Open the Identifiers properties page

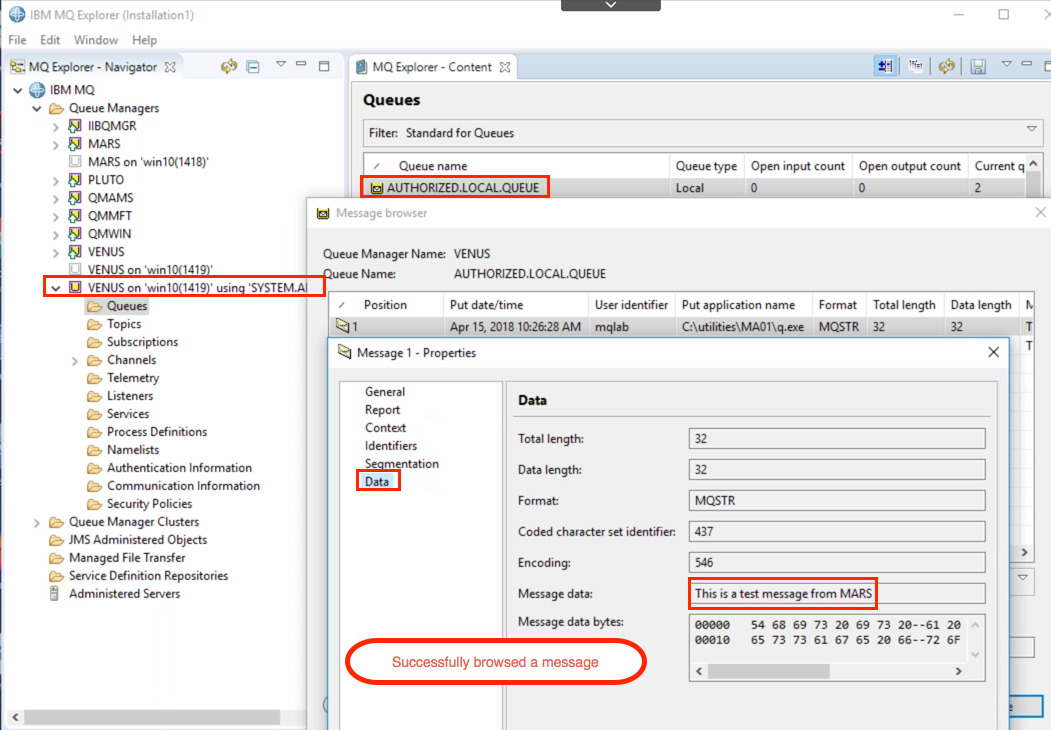pyautogui.click(x=391, y=446)
